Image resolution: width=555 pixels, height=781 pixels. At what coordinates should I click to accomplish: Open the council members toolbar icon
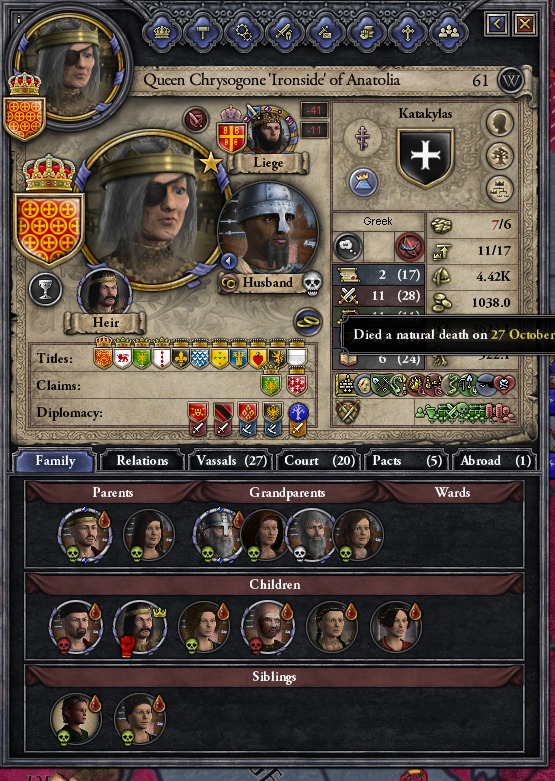449,32
